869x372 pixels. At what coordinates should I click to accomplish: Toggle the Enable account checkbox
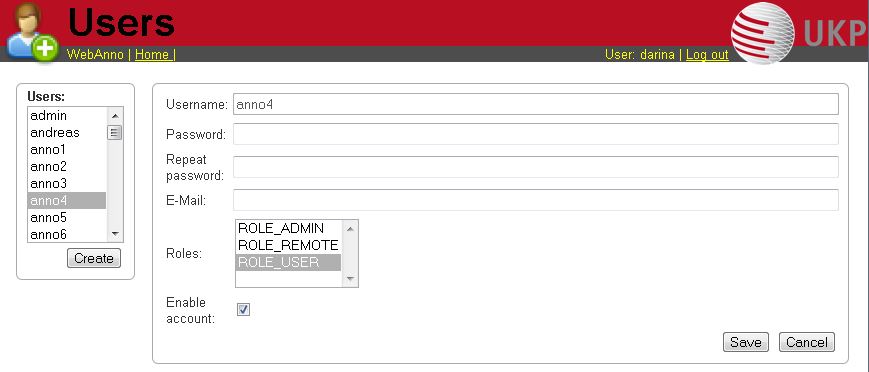coord(243,309)
